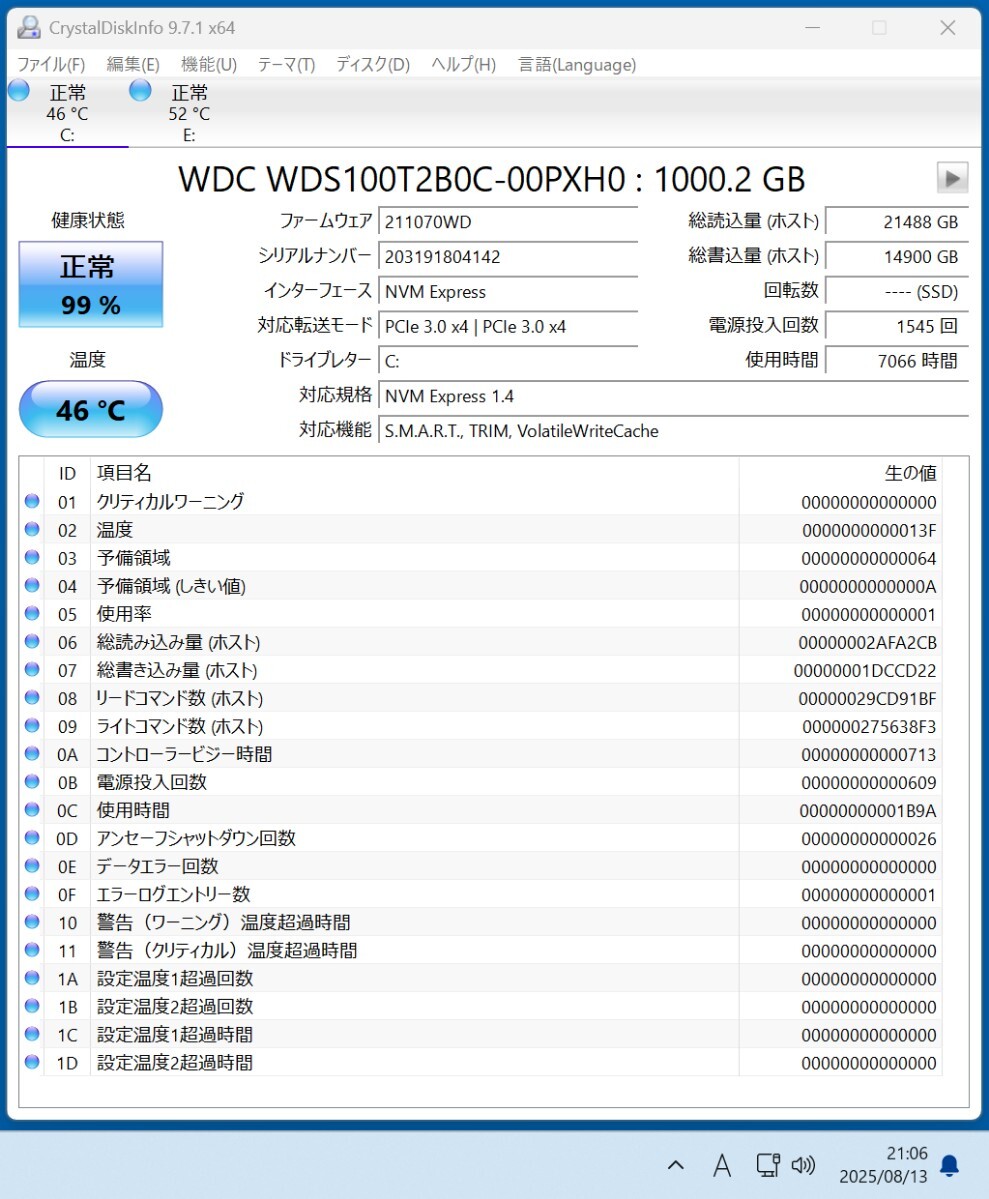Click status orb for attribute 03 予備領域
Viewport: 989px width, 1199px height.
click(32, 557)
